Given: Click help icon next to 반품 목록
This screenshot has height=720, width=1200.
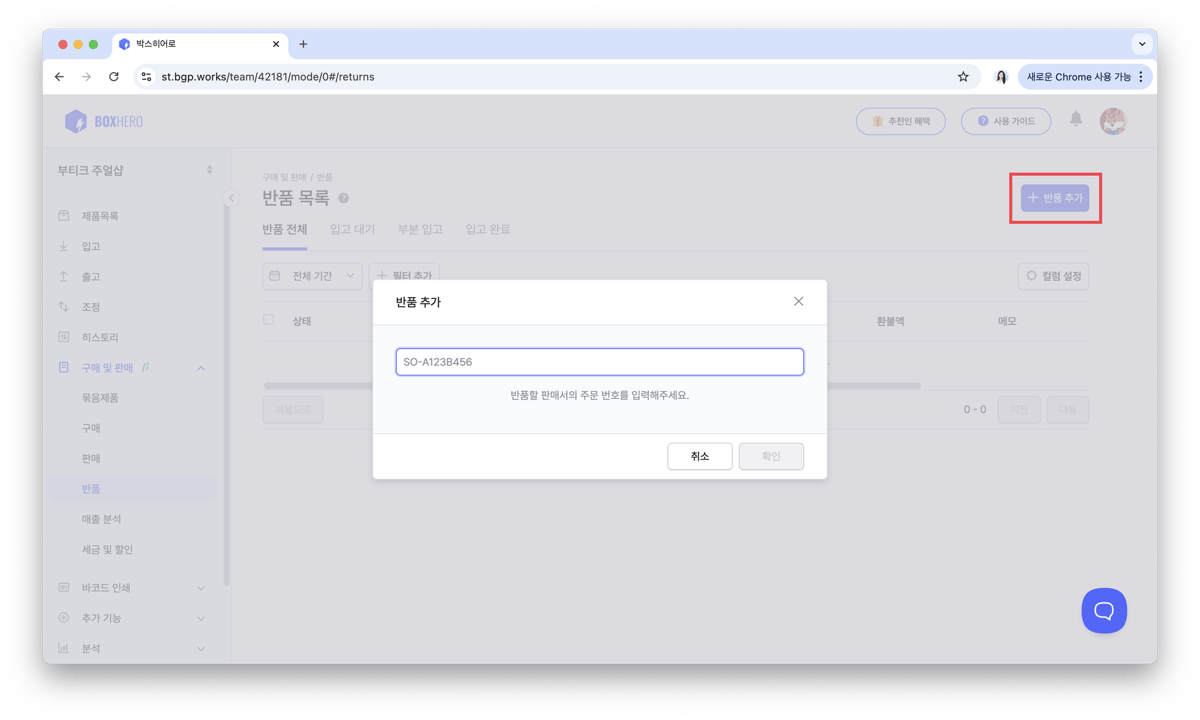Looking at the screenshot, I should coord(344,199).
